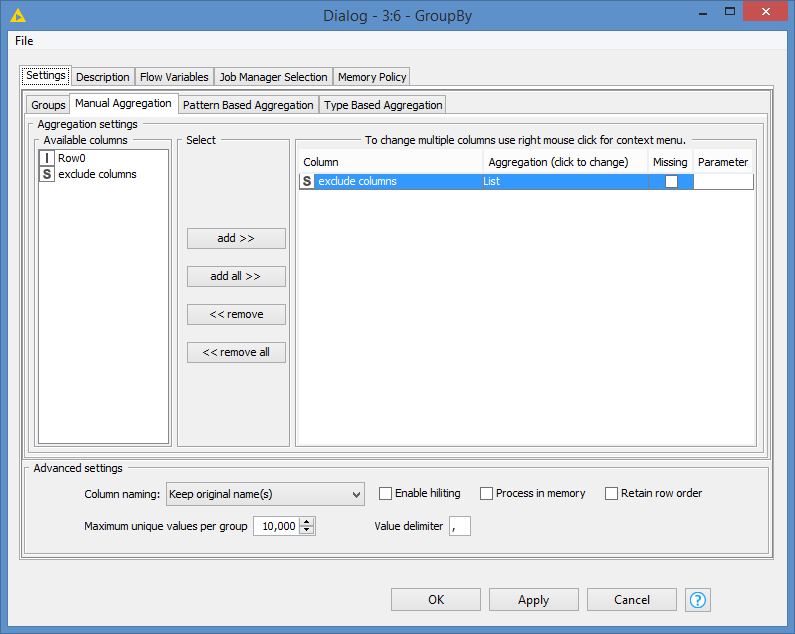
Task: Toggle the Missing checkbox for exclude columns
Action: click(671, 181)
